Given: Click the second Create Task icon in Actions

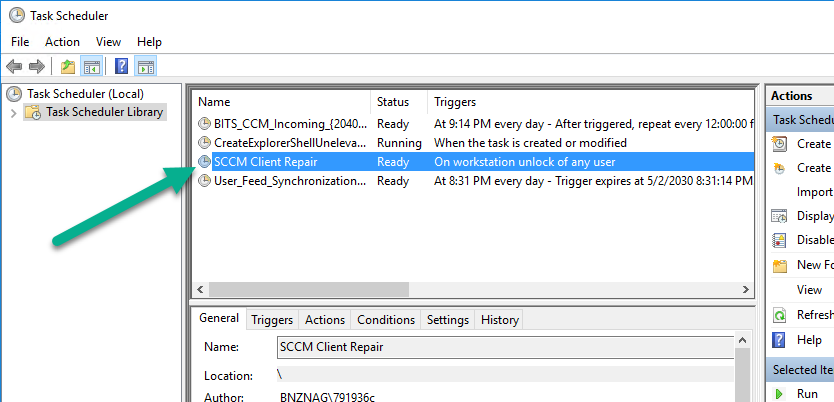Looking at the screenshot, I should 779,168.
